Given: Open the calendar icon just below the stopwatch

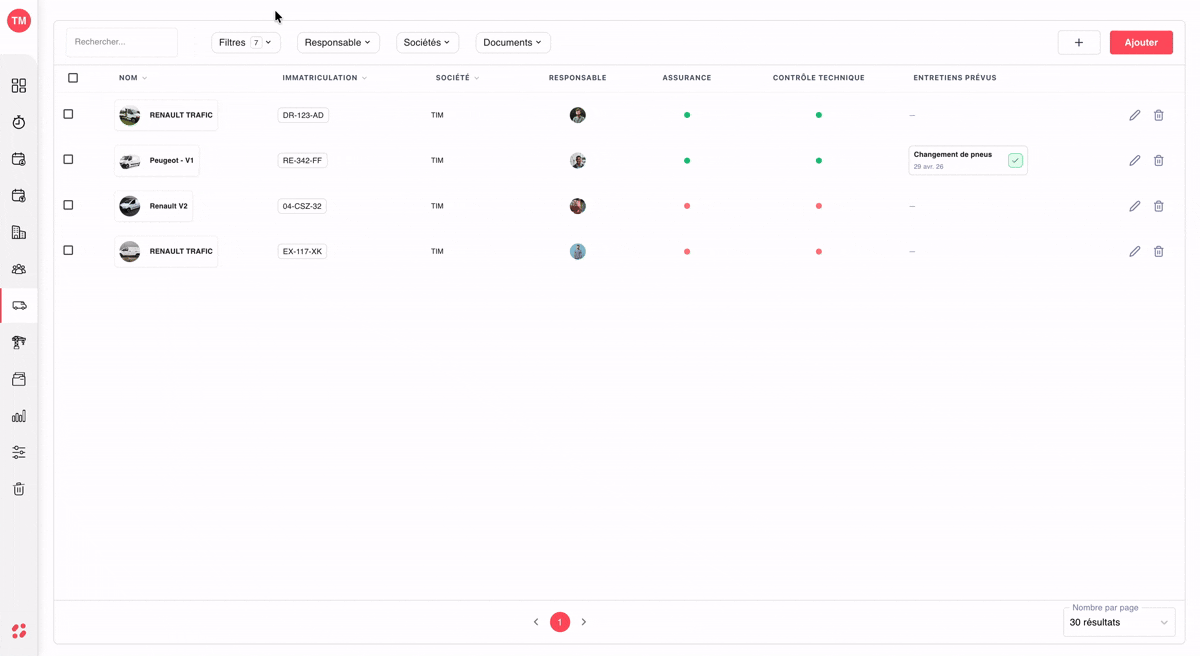Looking at the screenshot, I should point(19,159).
